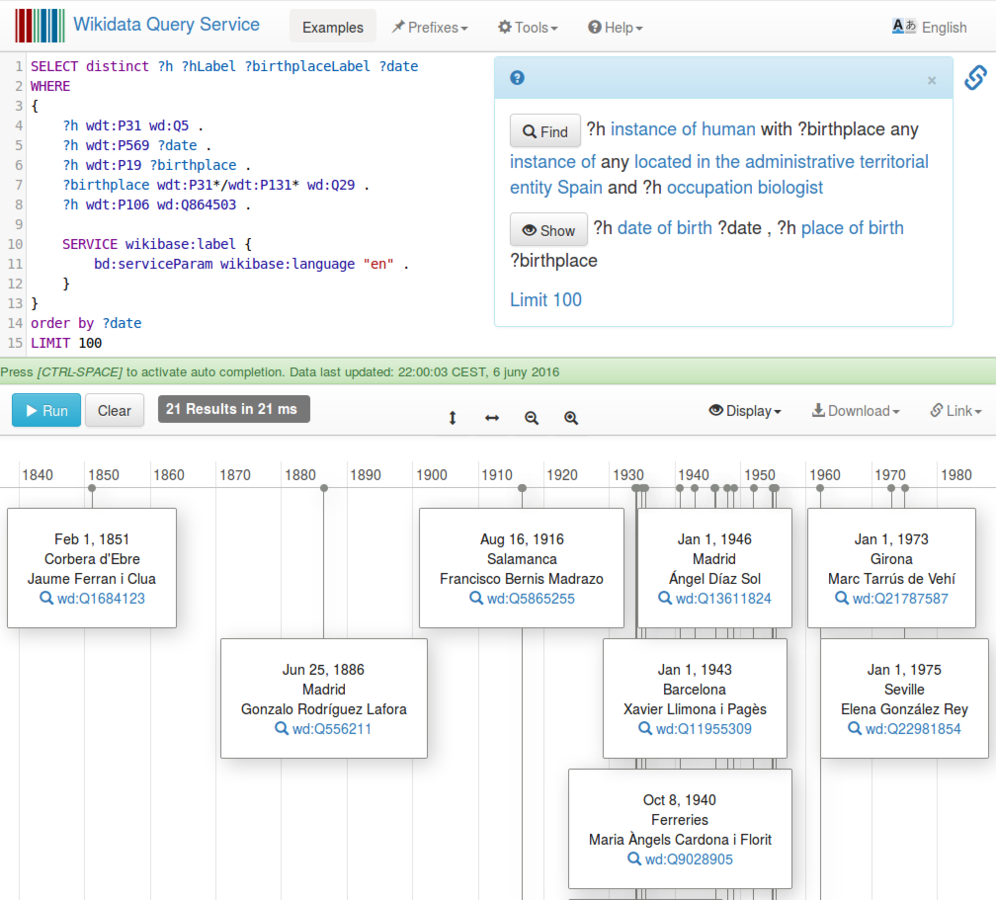This screenshot has height=900, width=996.
Task: Expand the Help dropdown menu
Action: coord(615,27)
